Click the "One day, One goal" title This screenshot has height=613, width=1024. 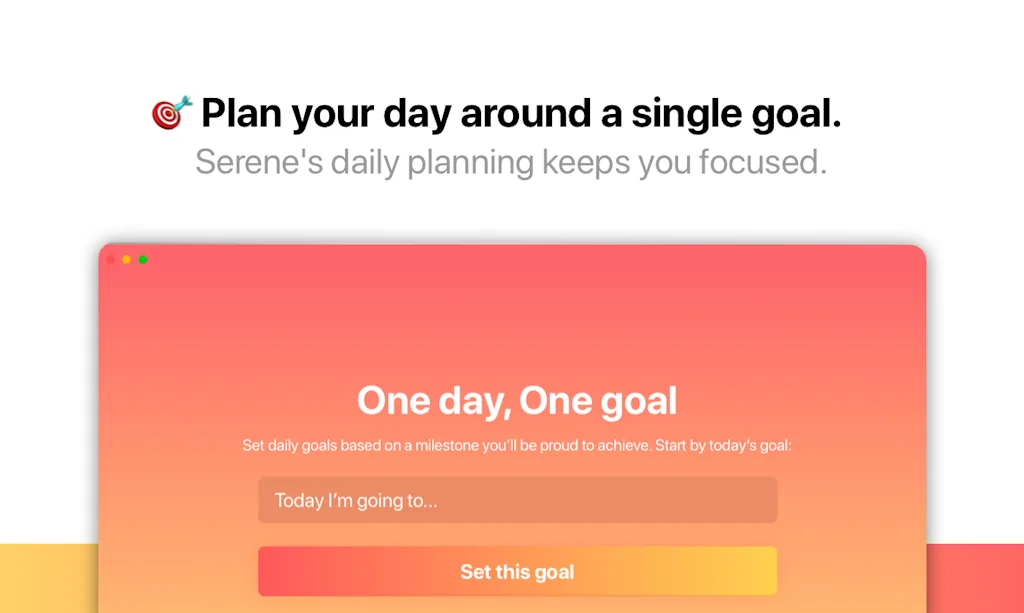pyautogui.click(x=517, y=401)
